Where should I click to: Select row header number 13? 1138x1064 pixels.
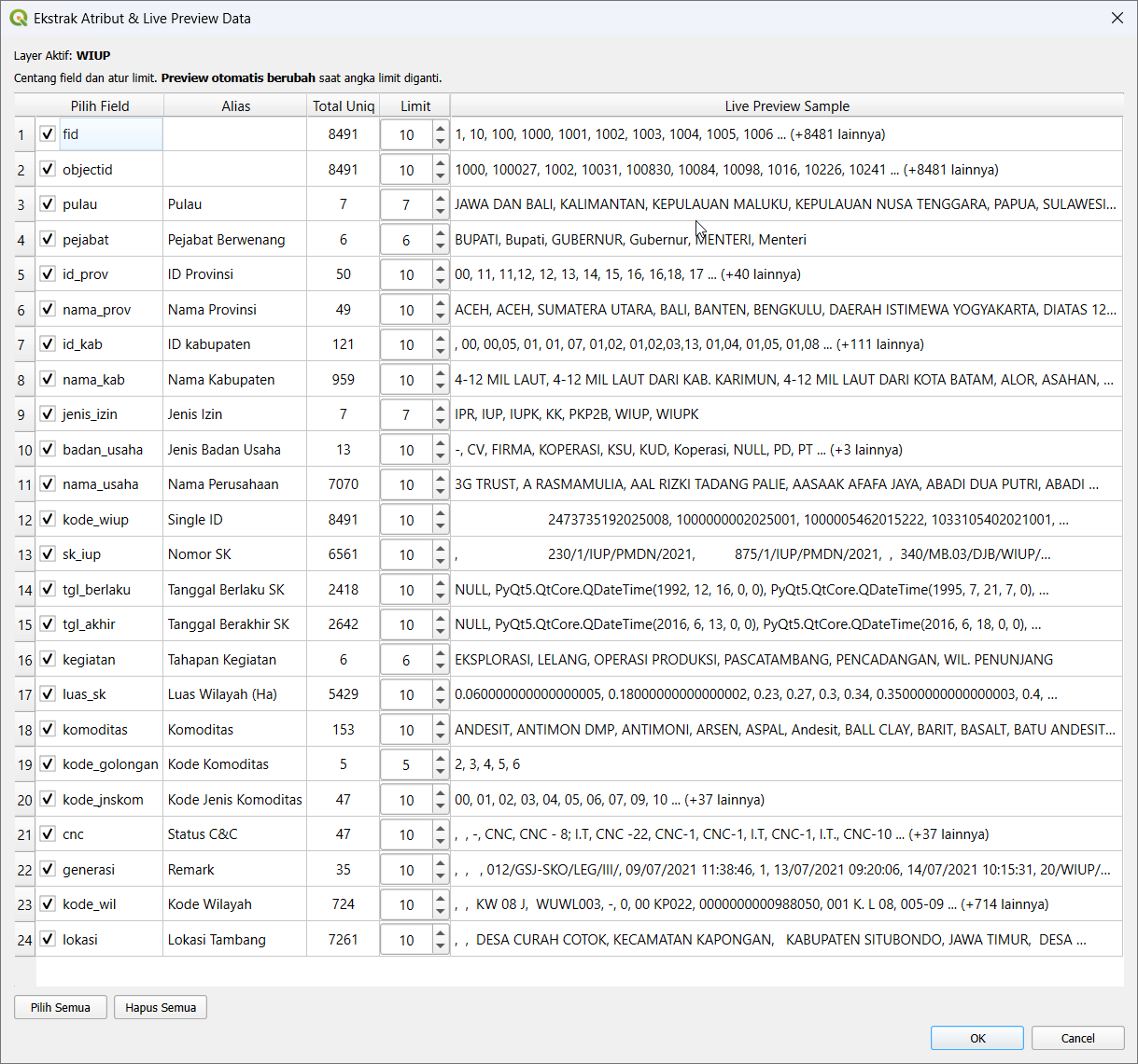24,555
